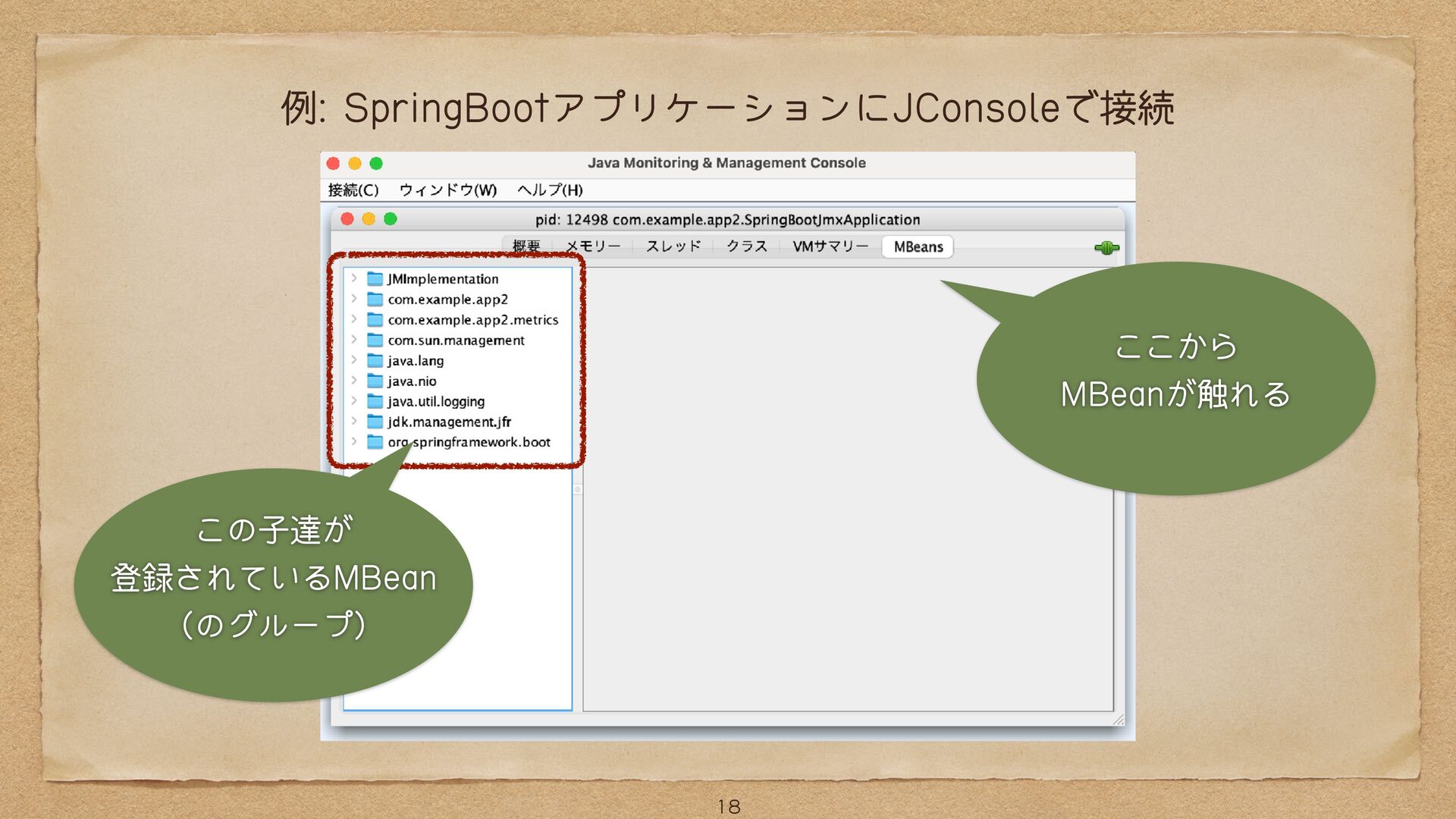
Task: Expand the JMImplementation tree node
Action: (x=353, y=279)
